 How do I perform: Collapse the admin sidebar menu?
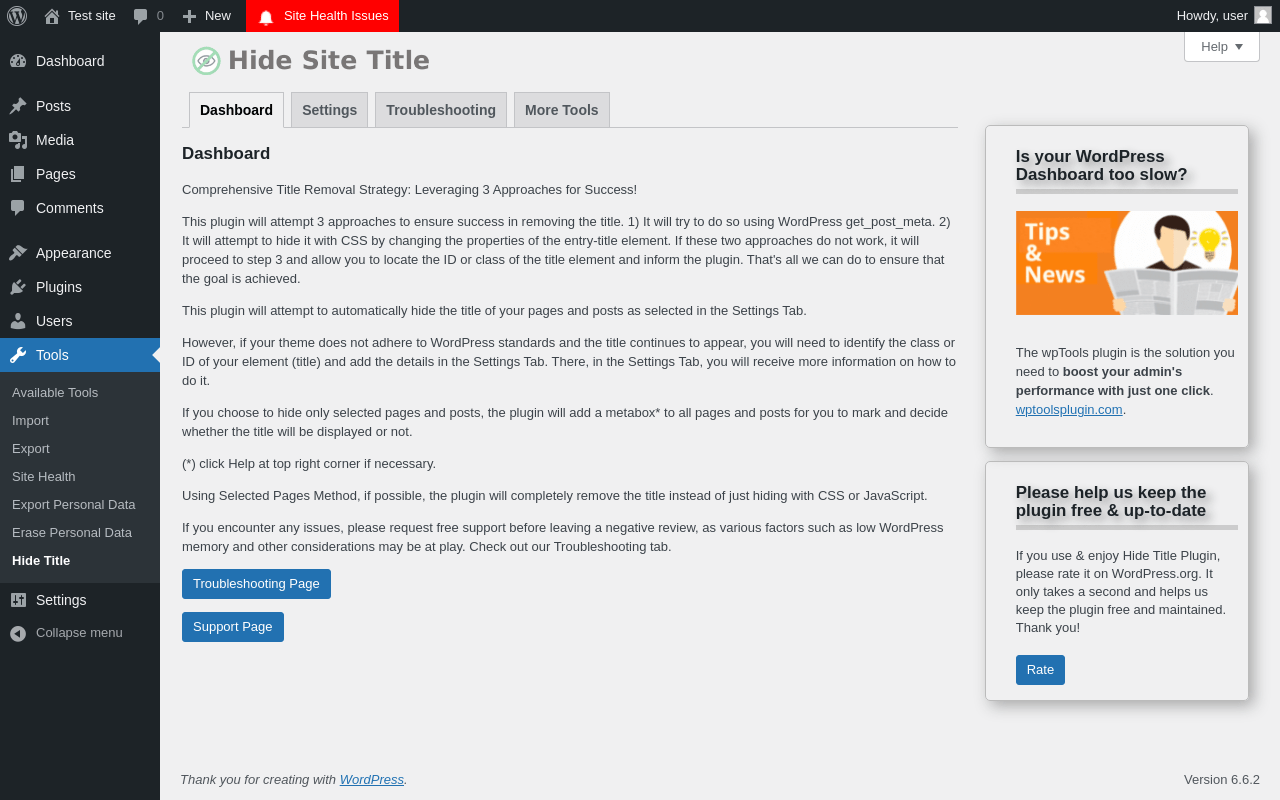80,633
